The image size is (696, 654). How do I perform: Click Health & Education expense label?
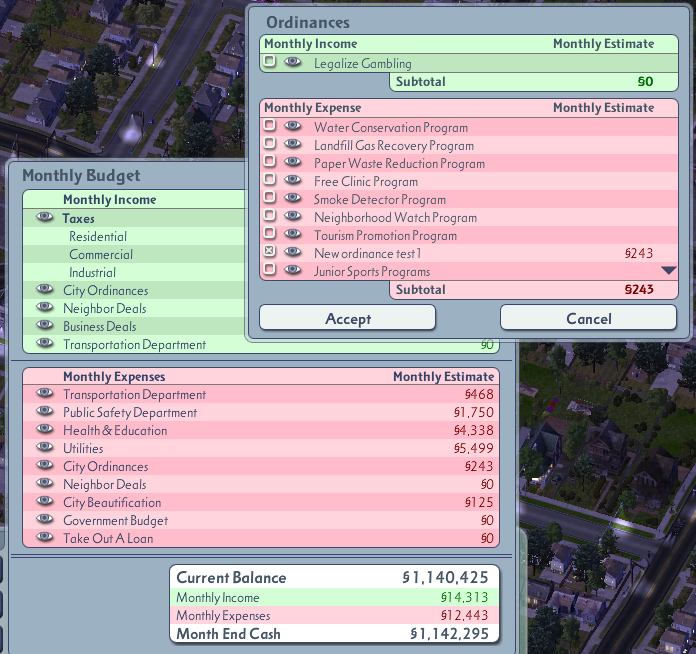(115, 430)
